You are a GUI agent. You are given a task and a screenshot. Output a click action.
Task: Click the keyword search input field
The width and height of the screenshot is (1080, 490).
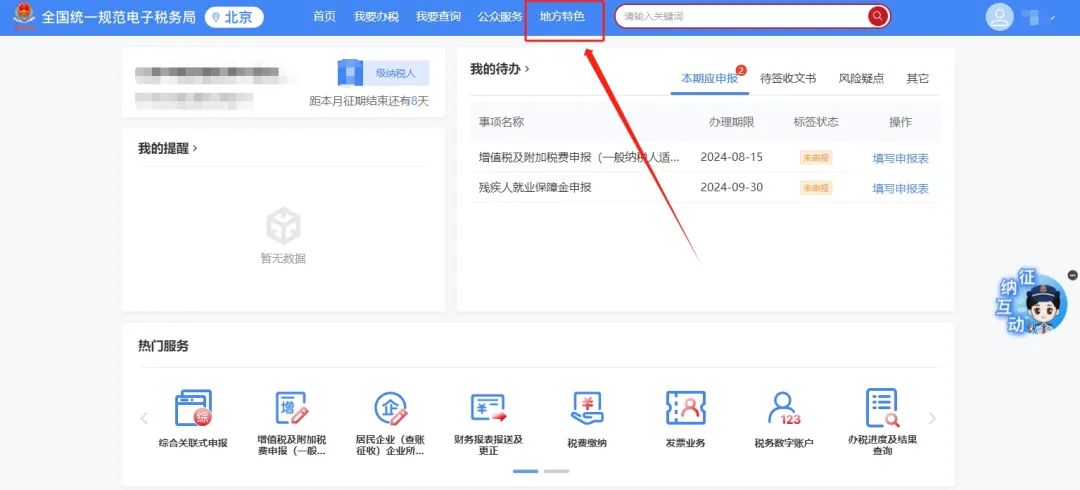(740, 16)
